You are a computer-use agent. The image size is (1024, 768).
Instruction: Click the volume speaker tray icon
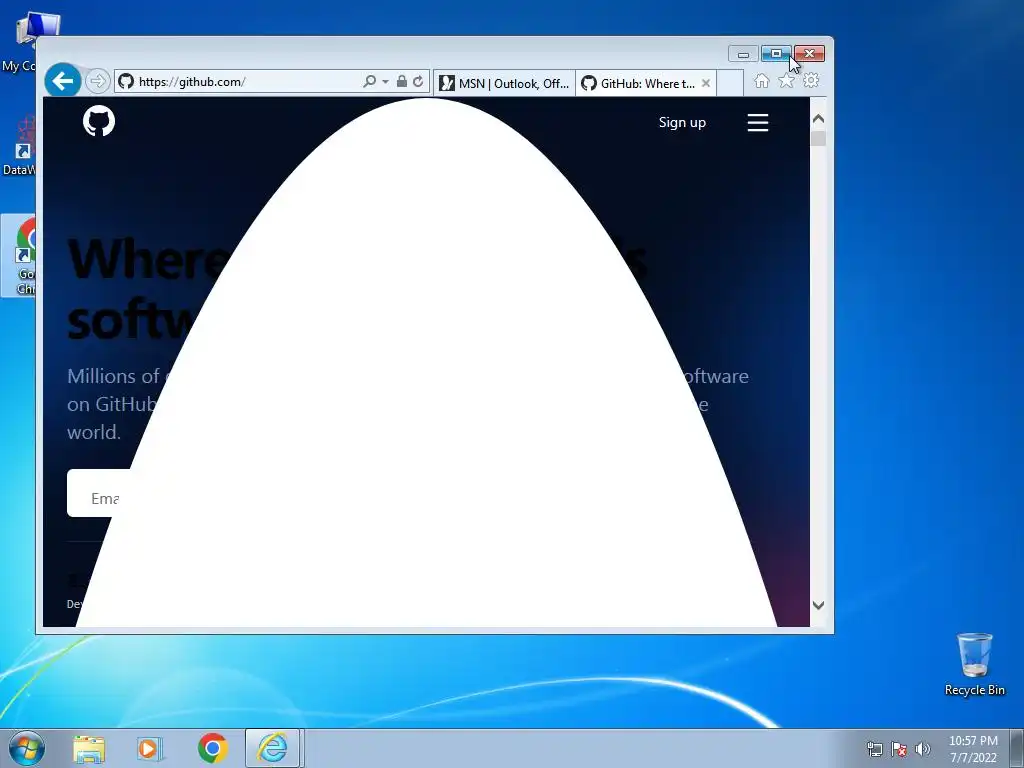pos(923,749)
